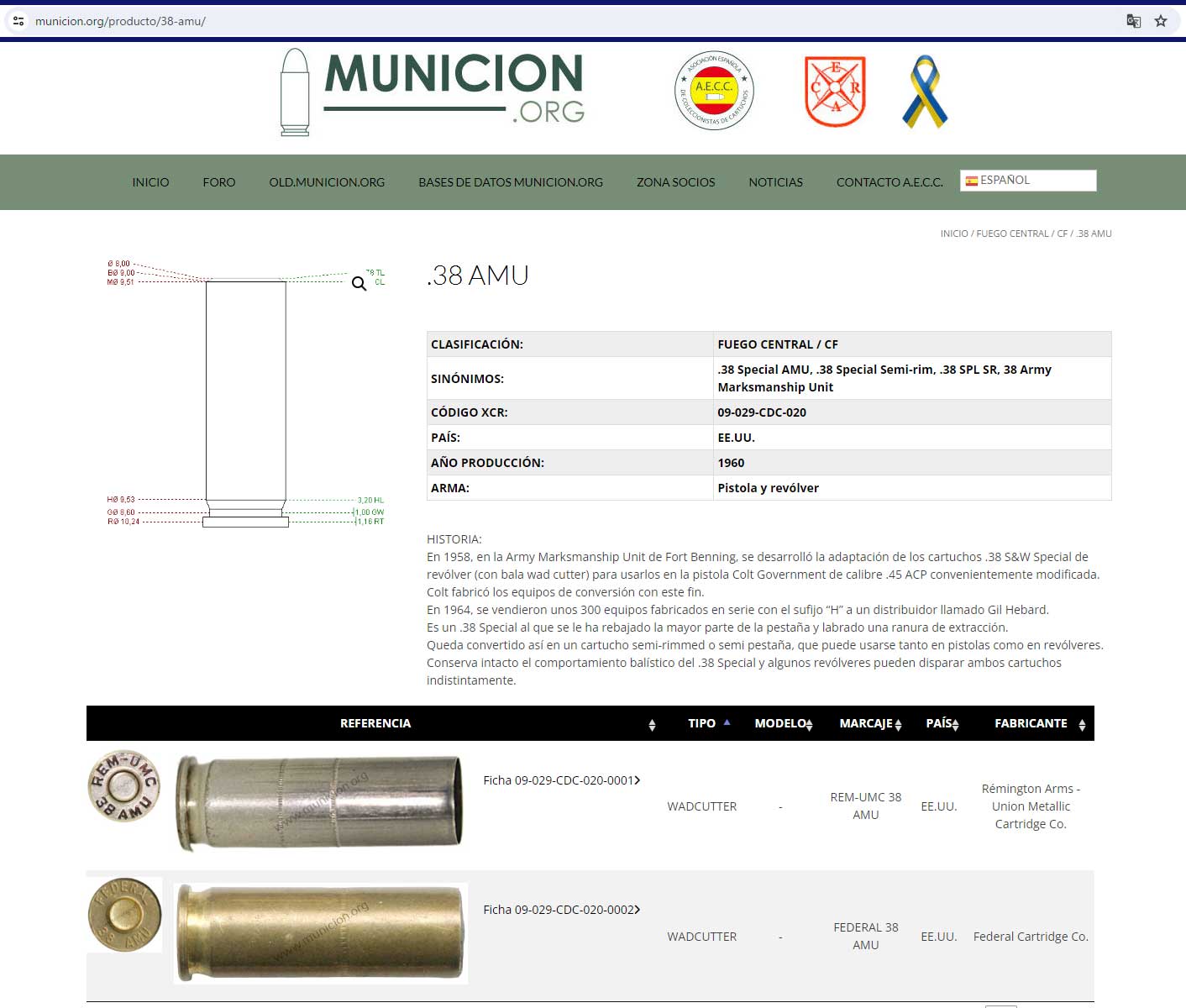
Task: Open REM-UMC 38 AMU headstamp thumbnail
Action: click(124, 786)
